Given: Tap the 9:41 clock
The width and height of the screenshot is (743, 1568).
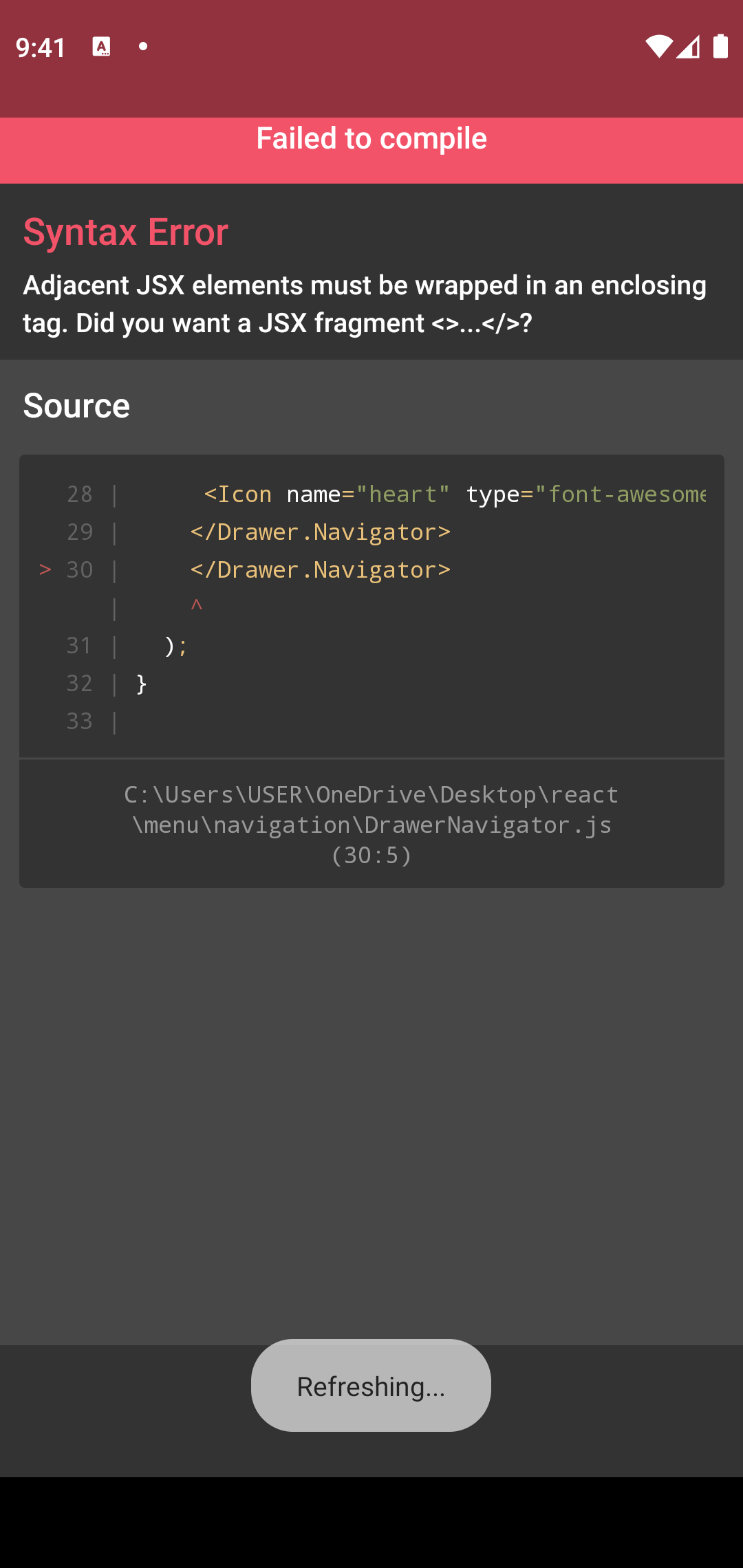Looking at the screenshot, I should pos(41,47).
